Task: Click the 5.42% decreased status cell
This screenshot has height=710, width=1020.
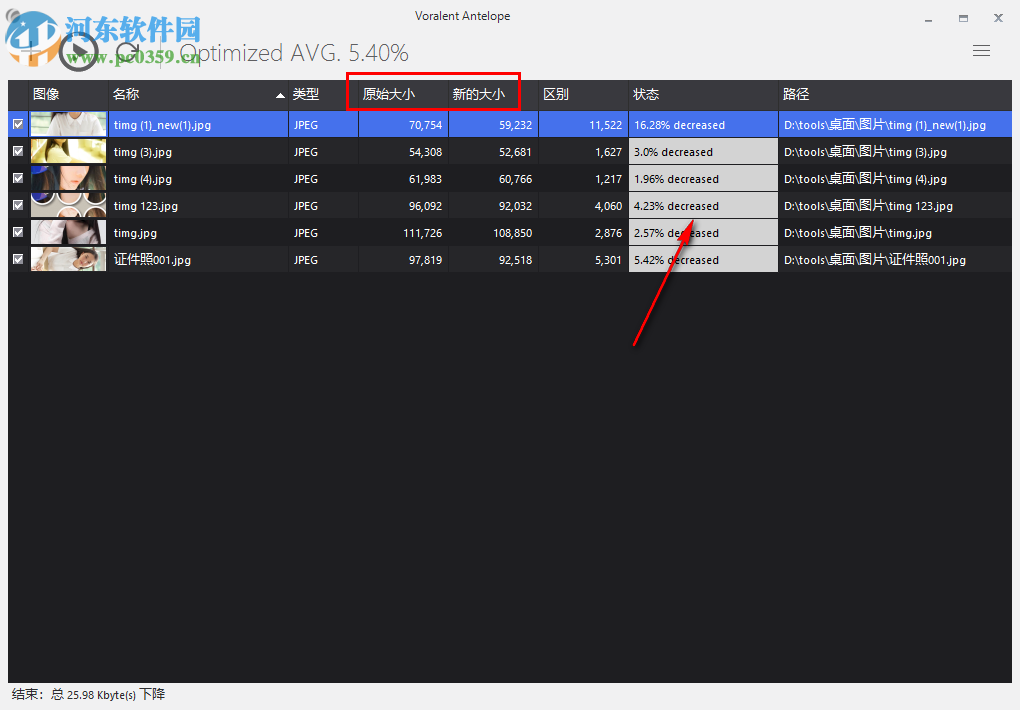Action: (x=703, y=259)
